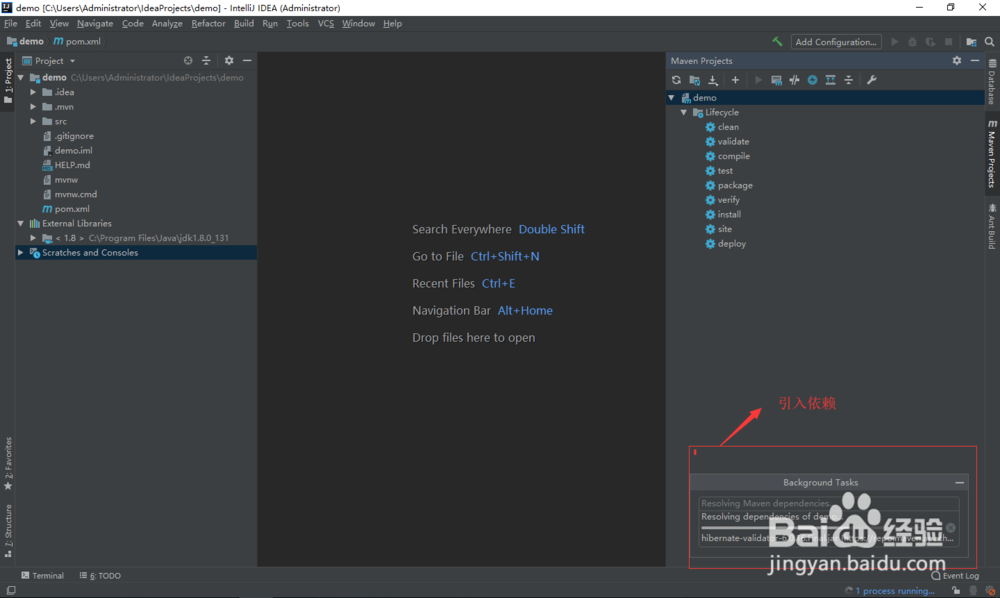
Task: Show Maven dependencies diagram icon
Action: (830, 80)
